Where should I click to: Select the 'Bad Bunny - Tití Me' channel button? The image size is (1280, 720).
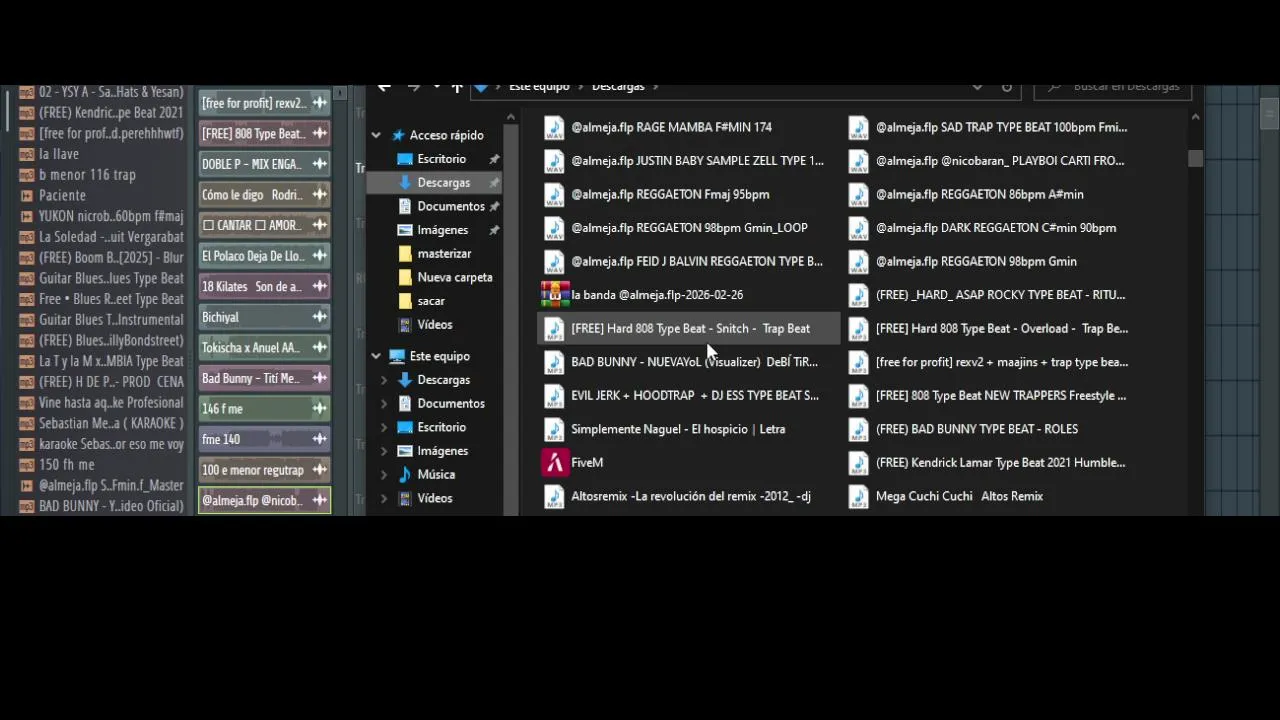tap(264, 378)
